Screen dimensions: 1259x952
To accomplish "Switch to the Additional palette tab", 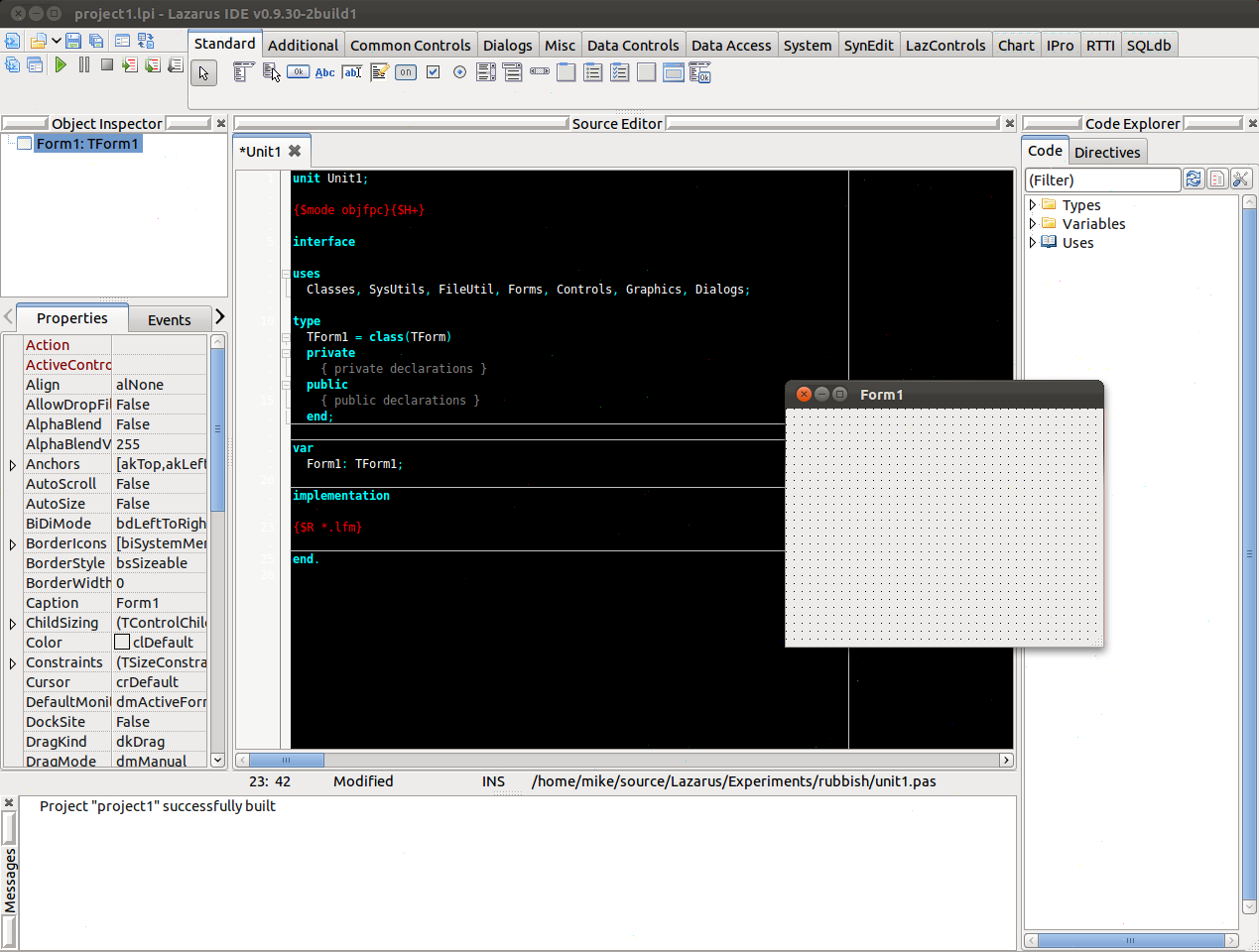I will pos(303,45).
